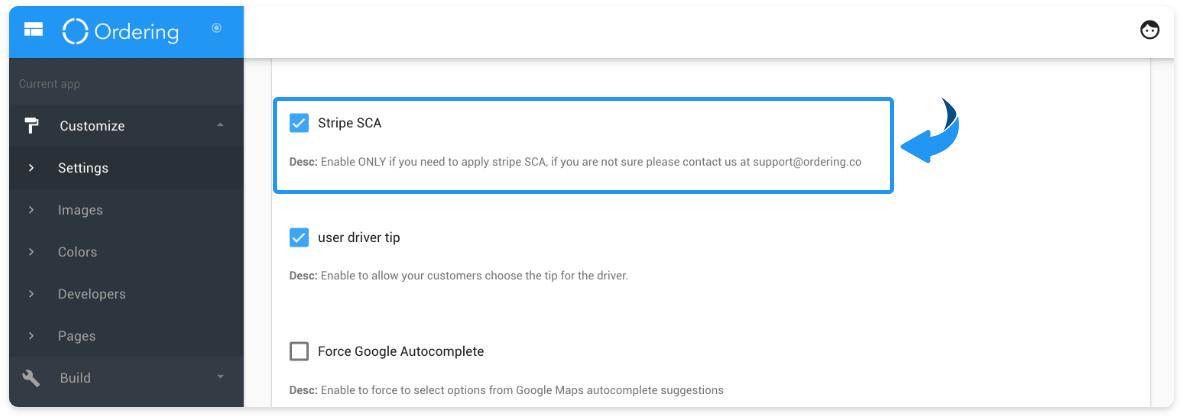1183x419 pixels.
Task: Expand the chevron next to Images
Action: click(31, 210)
